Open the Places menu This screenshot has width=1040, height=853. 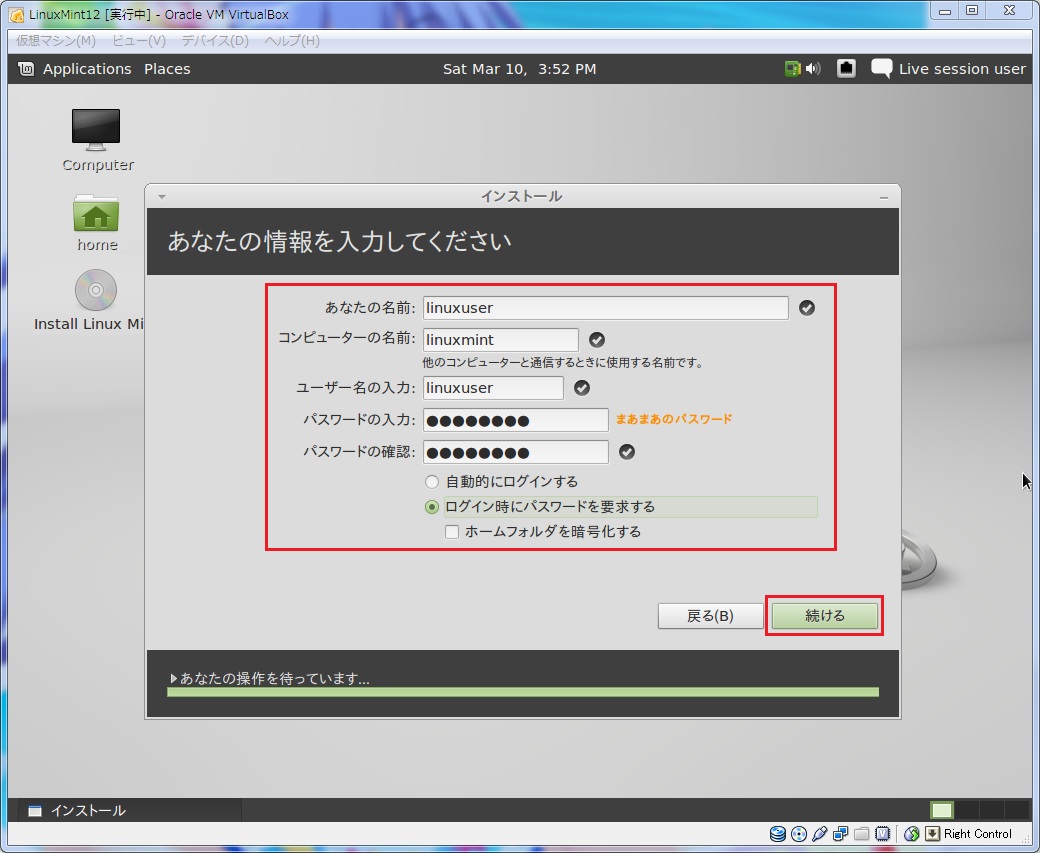point(167,69)
